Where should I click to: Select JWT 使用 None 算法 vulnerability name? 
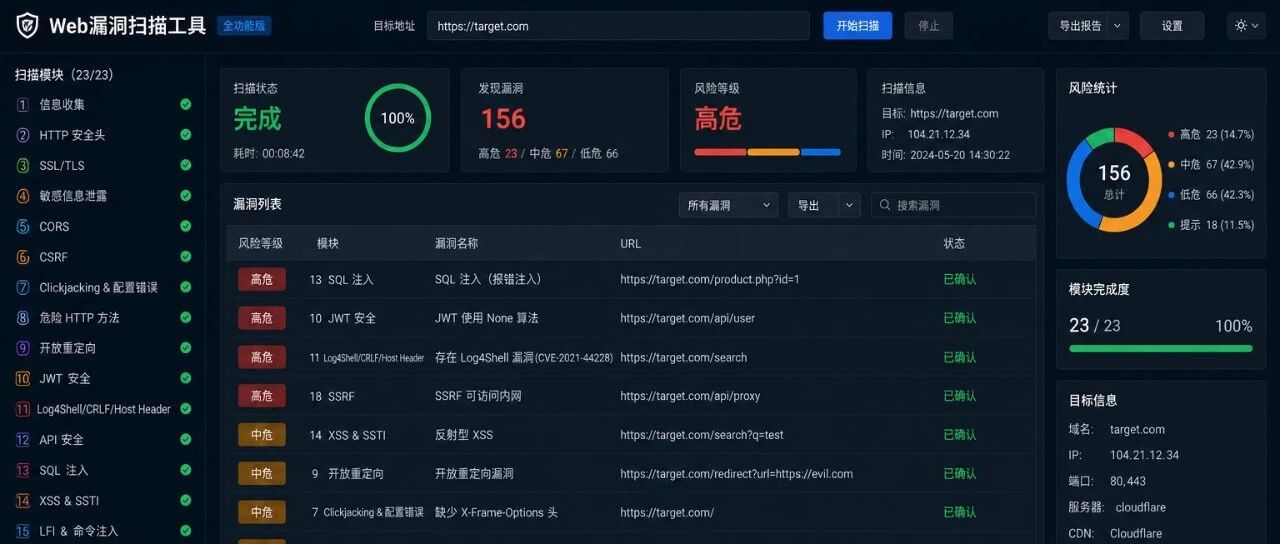486,318
